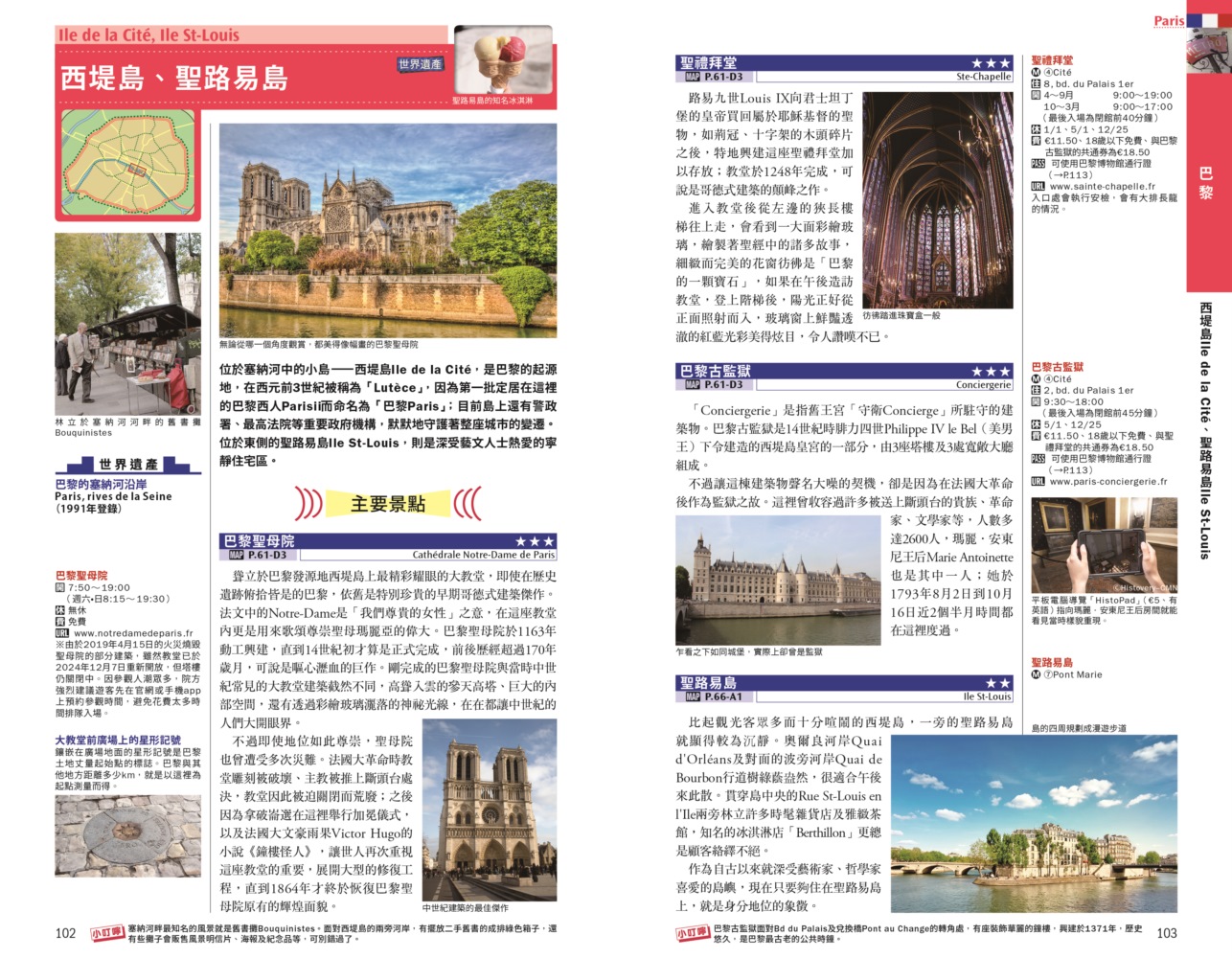
Task: Click the address icon beside 8, bd. du Palais
Action: click(x=1036, y=83)
